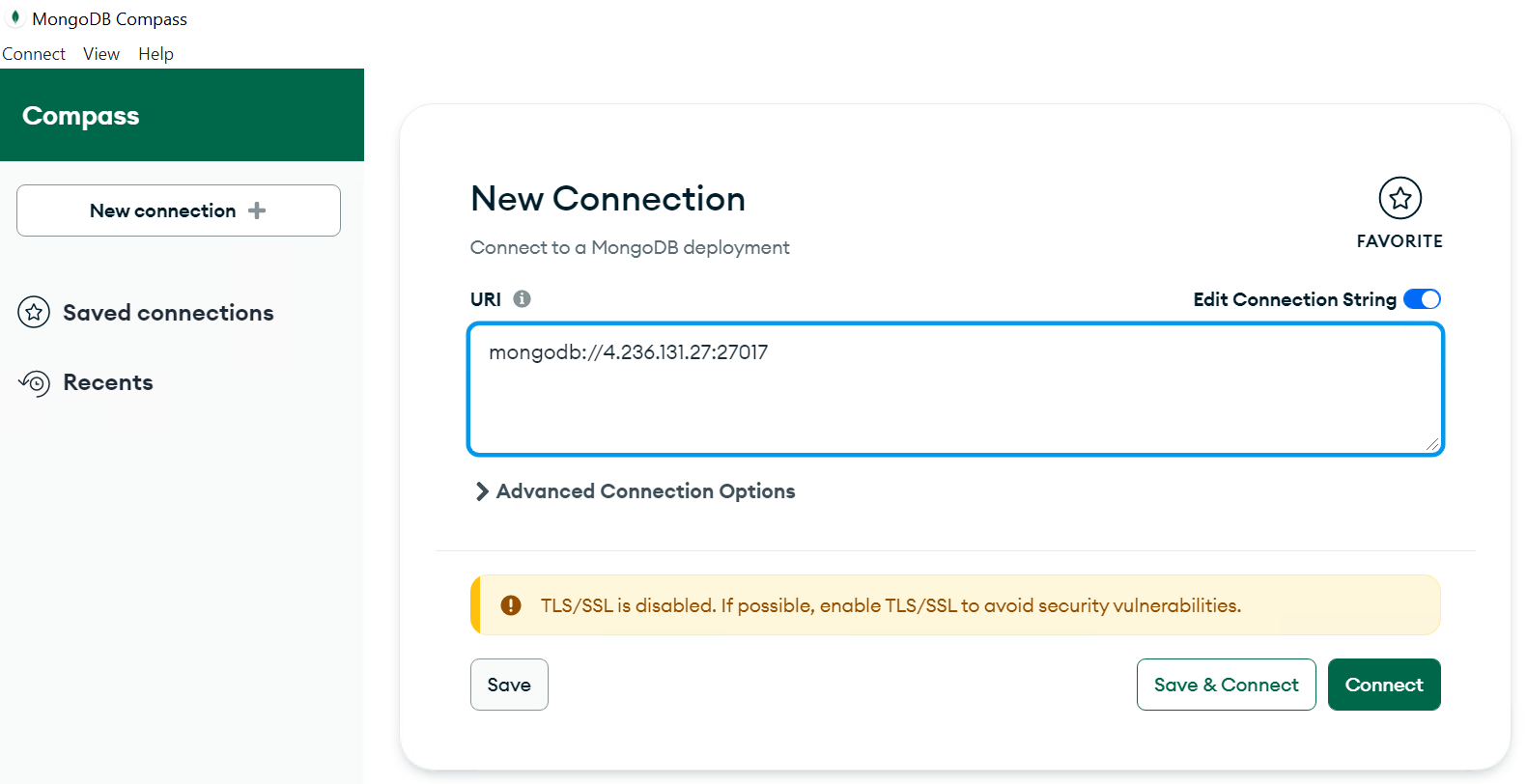Open the Help menu
This screenshot has width=1527, height=784.
tap(156, 54)
